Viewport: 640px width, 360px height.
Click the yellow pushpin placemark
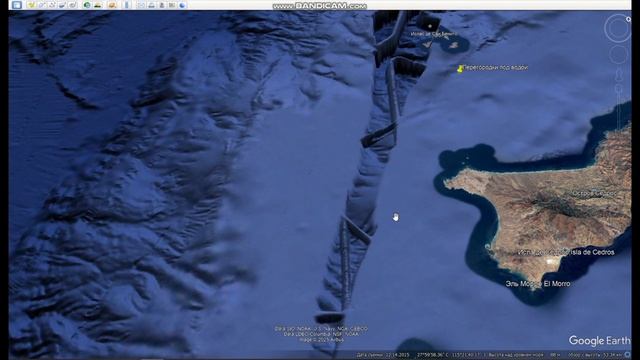click(x=460, y=69)
